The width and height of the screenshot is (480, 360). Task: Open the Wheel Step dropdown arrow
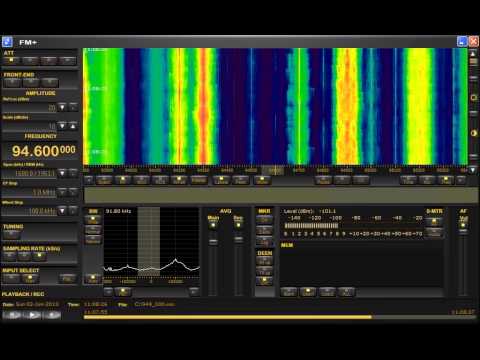(x=62, y=211)
